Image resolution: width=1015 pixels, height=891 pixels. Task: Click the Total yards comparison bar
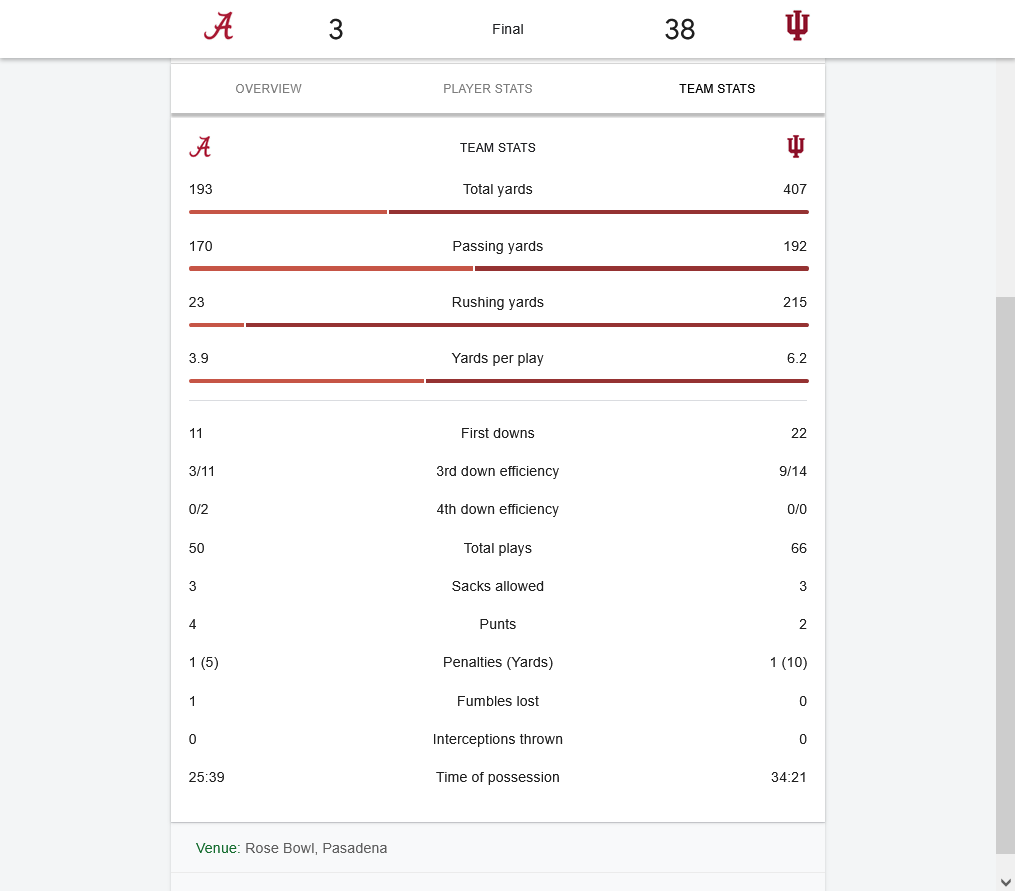tap(498, 212)
